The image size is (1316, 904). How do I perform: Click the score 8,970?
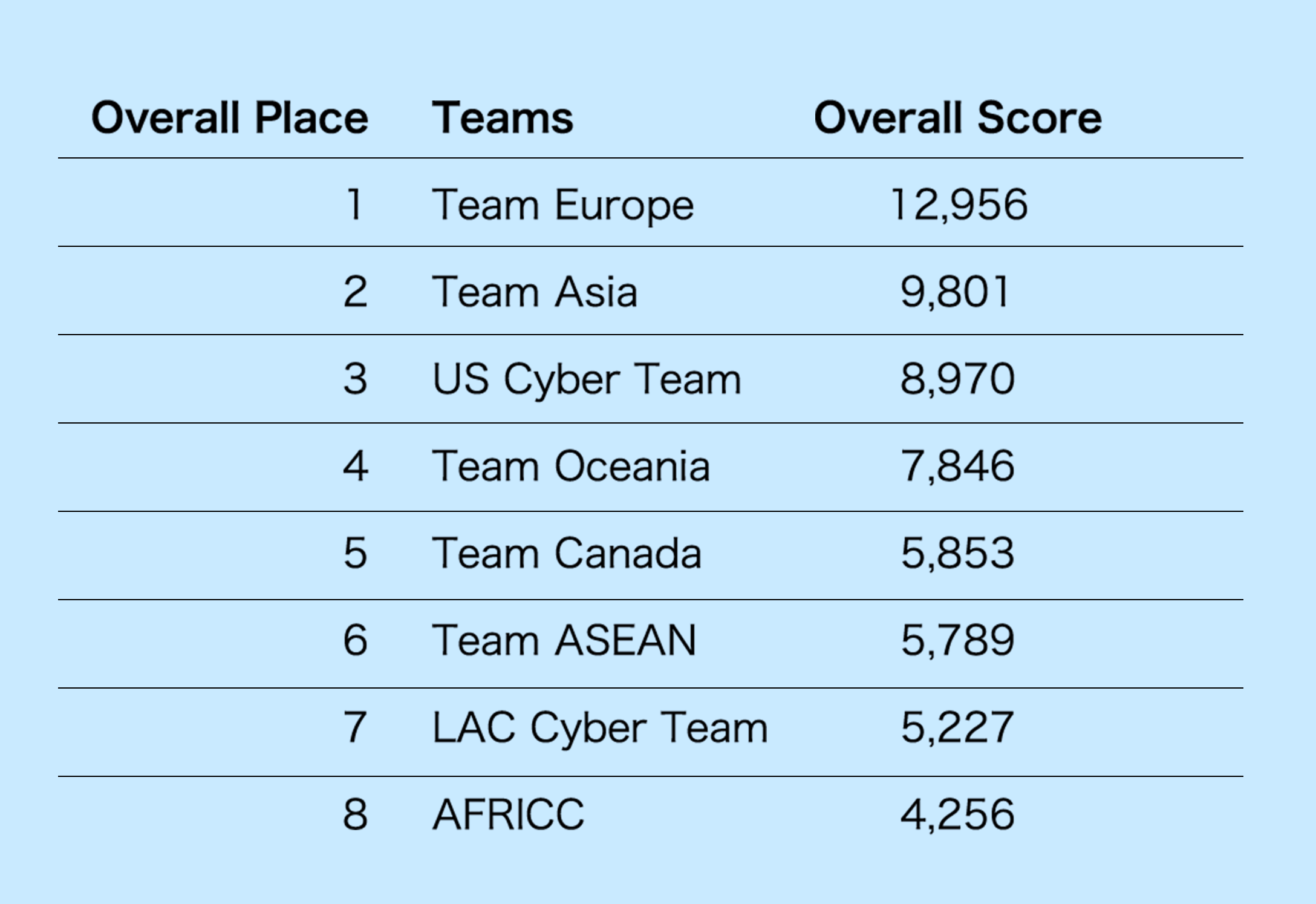[957, 379]
